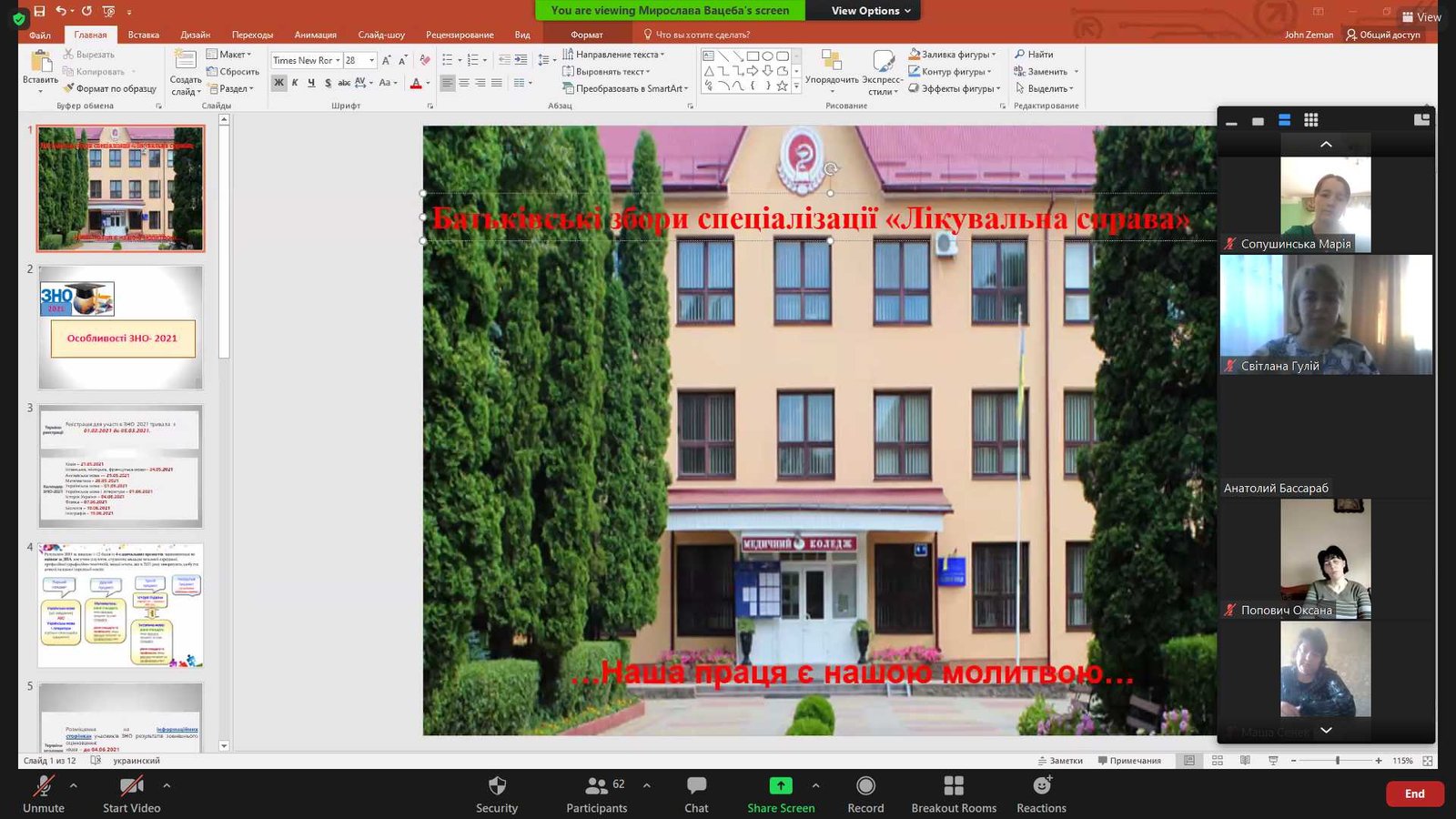The width and height of the screenshot is (1456, 819).
Task: Expand the View Options dropdown
Action: (x=870, y=11)
